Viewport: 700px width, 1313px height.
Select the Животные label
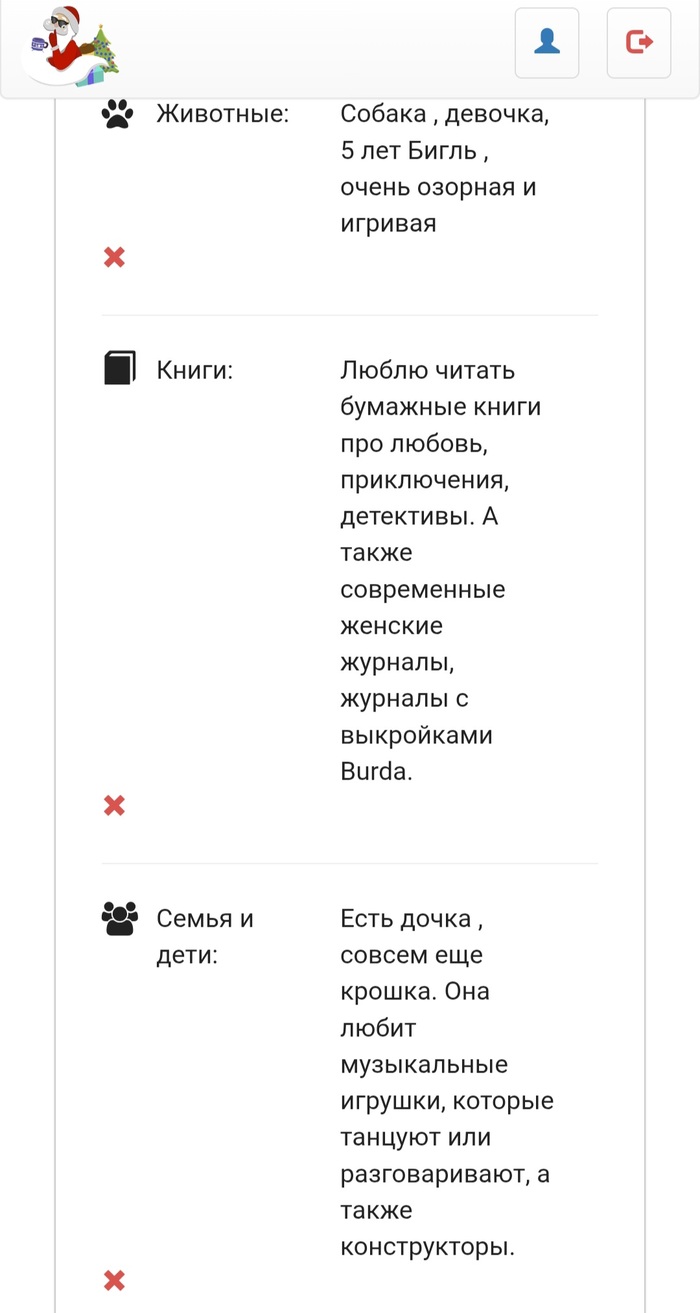[x=222, y=114]
